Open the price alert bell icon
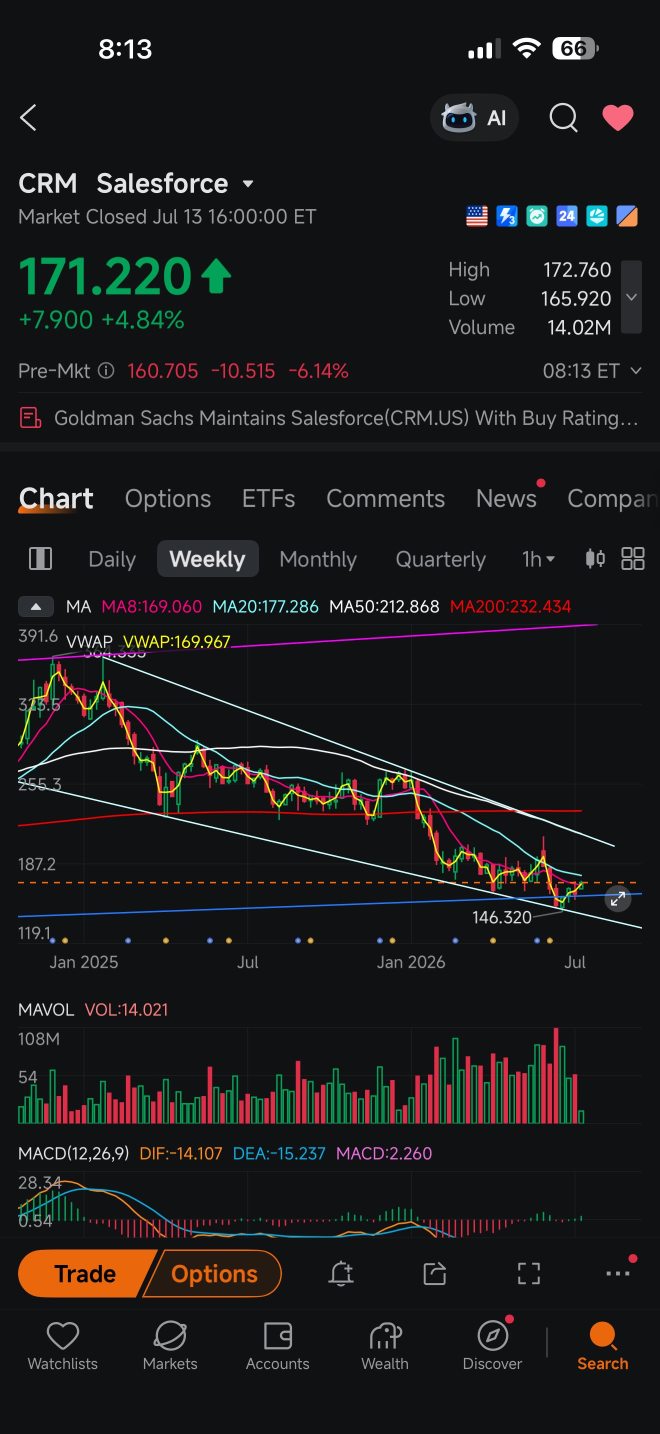 [341, 1273]
